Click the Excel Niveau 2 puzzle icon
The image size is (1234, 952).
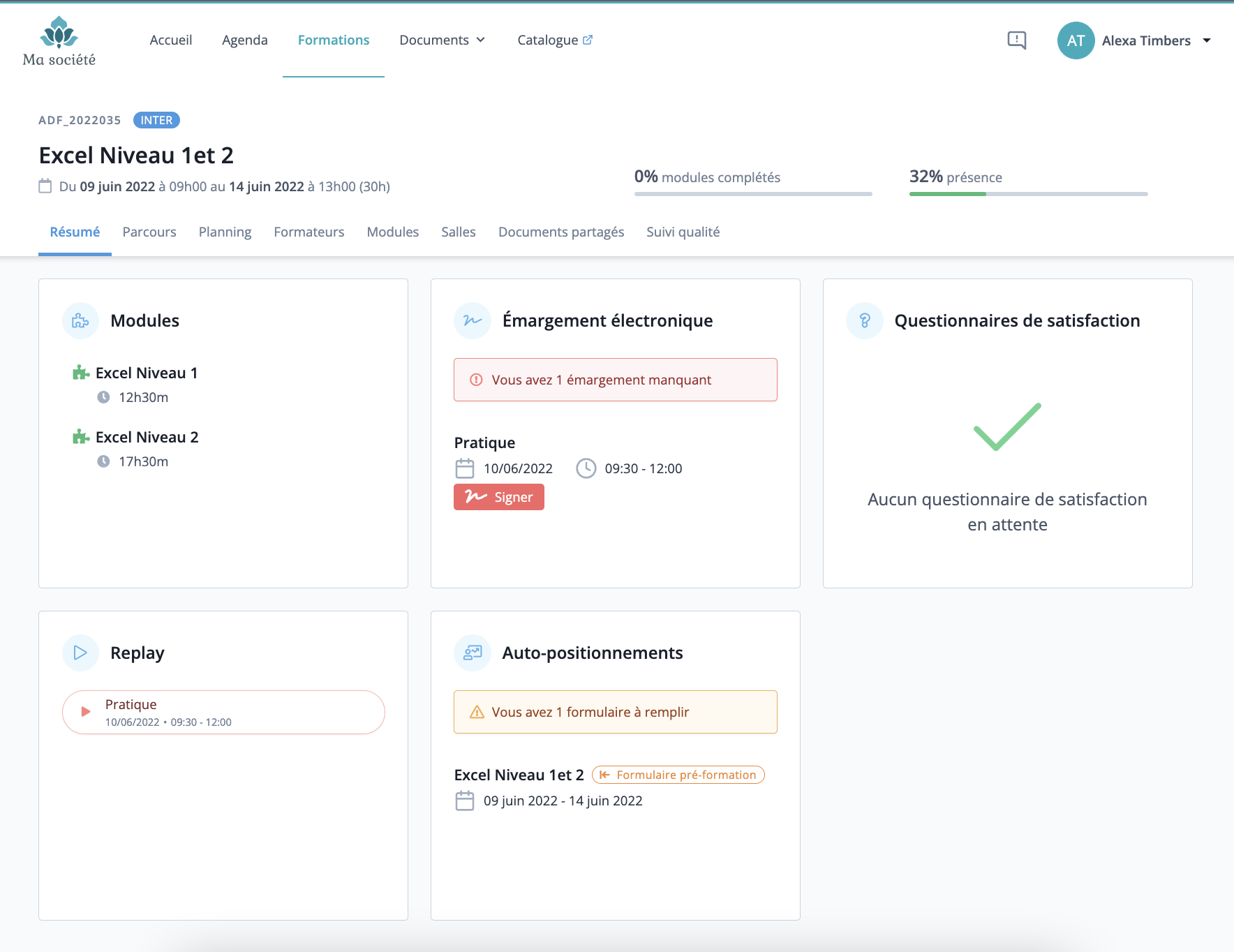tap(81, 437)
